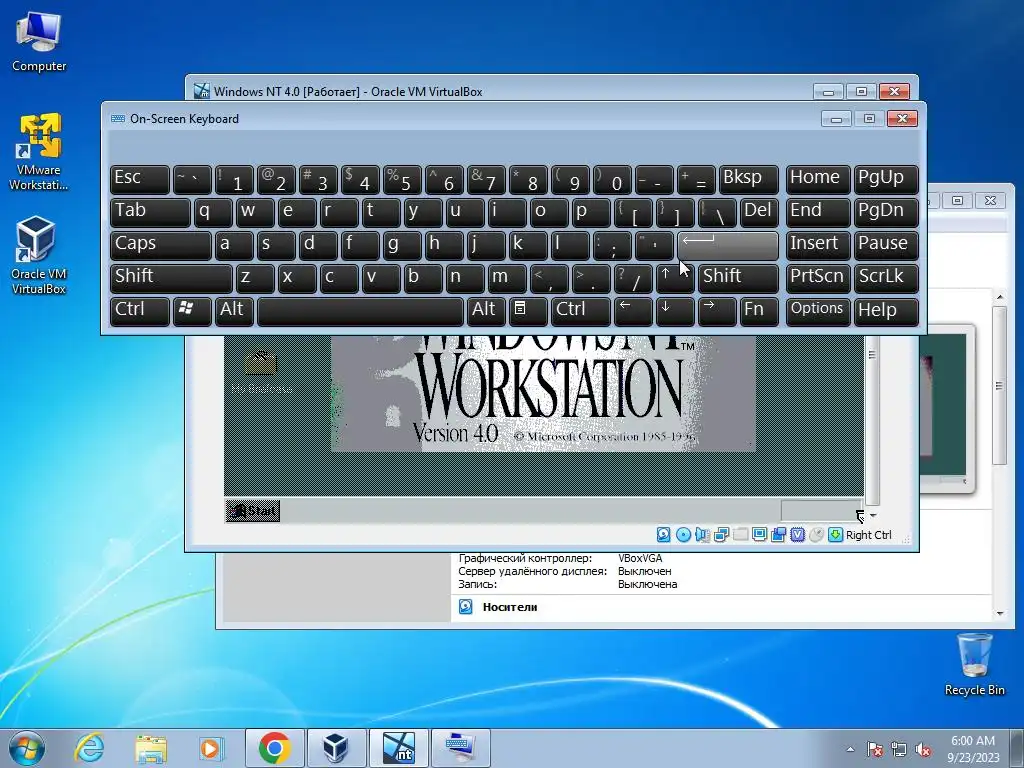This screenshot has width=1024, height=768.
Task: Select the Oracle VM VirtualBox desktop shortcut
Action: [x=39, y=255]
